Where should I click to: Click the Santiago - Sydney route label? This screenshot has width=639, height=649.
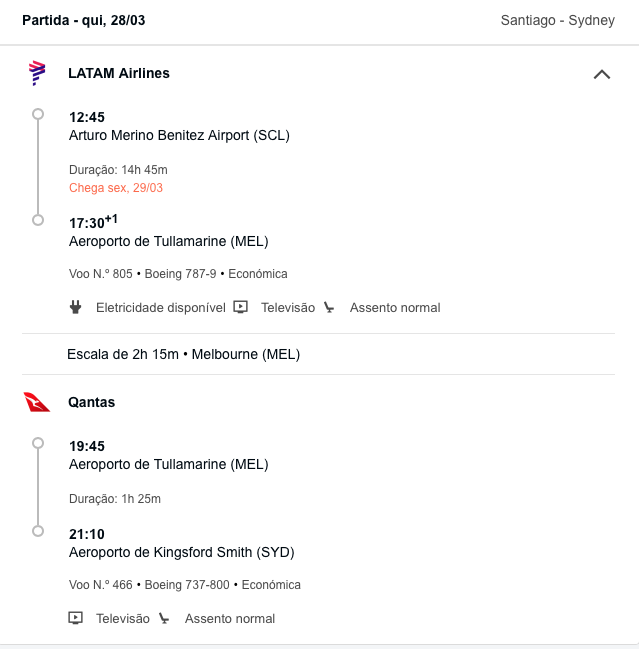557,20
